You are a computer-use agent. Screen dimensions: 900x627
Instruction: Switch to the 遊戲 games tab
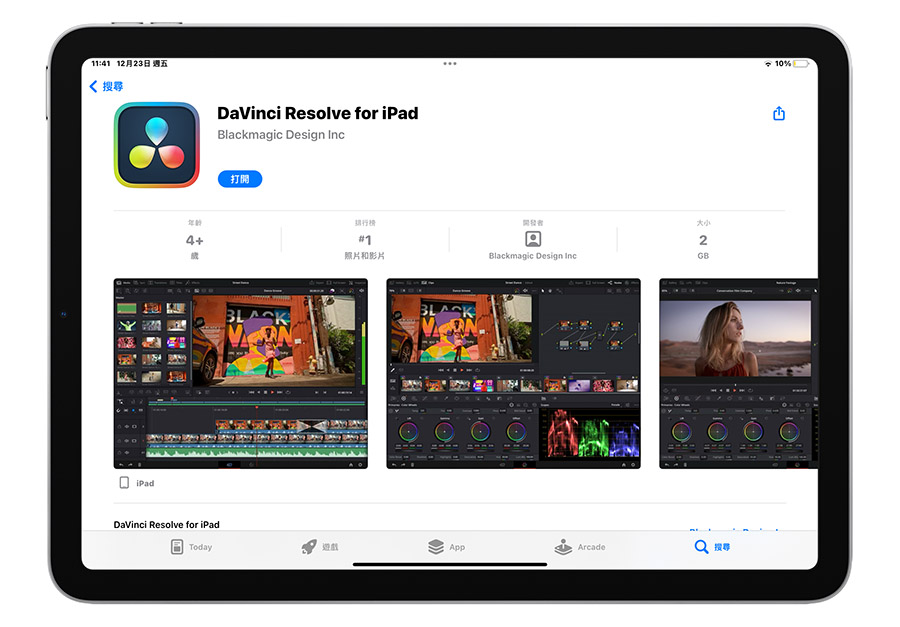(x=320, y=547)
